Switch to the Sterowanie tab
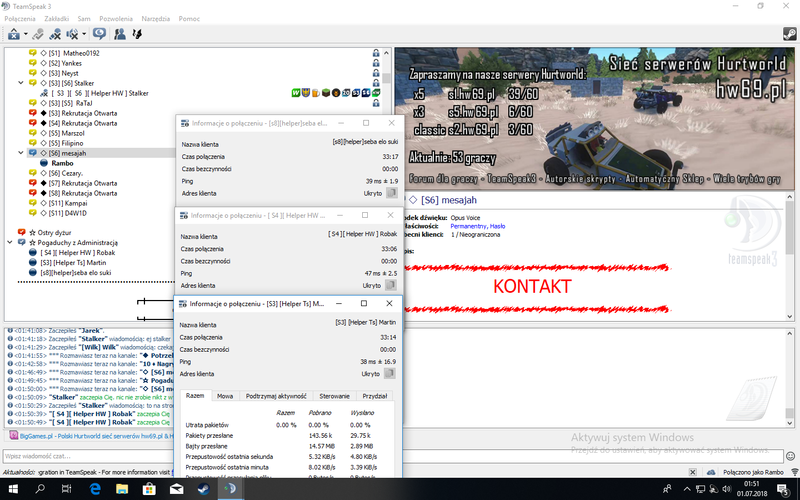 (335, 396)
